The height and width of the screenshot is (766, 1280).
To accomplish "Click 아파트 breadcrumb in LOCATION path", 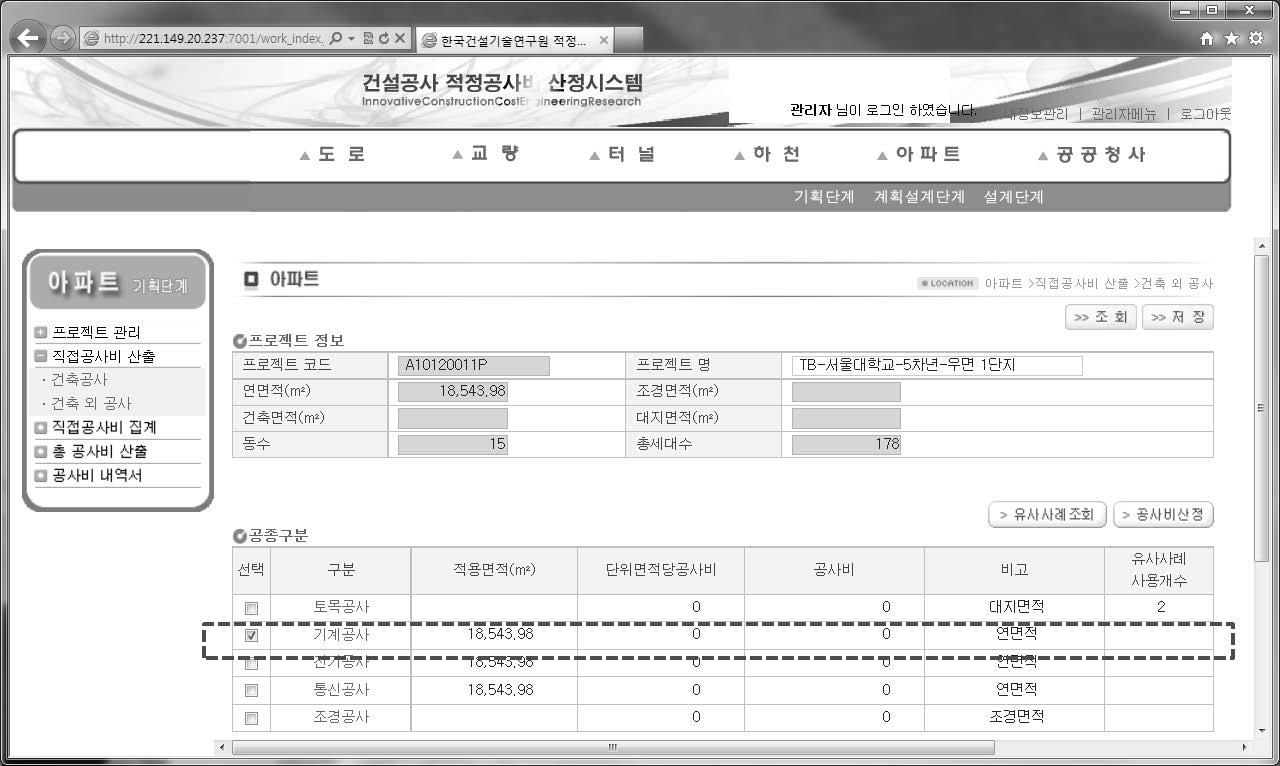I will coord(1003,284).
